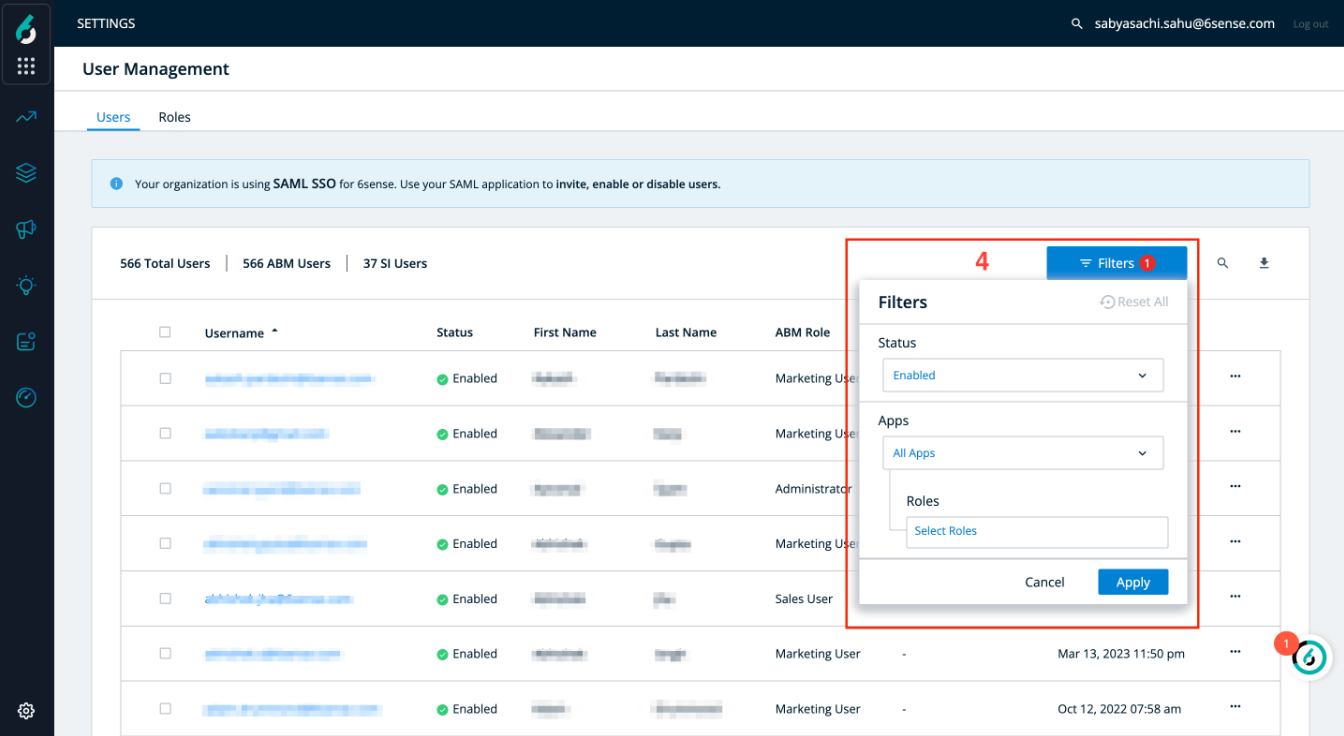Click the Oct 12, 2022 07:58 am date
This screenshot has width=1344, height=736.
(x=1119, y=708)
